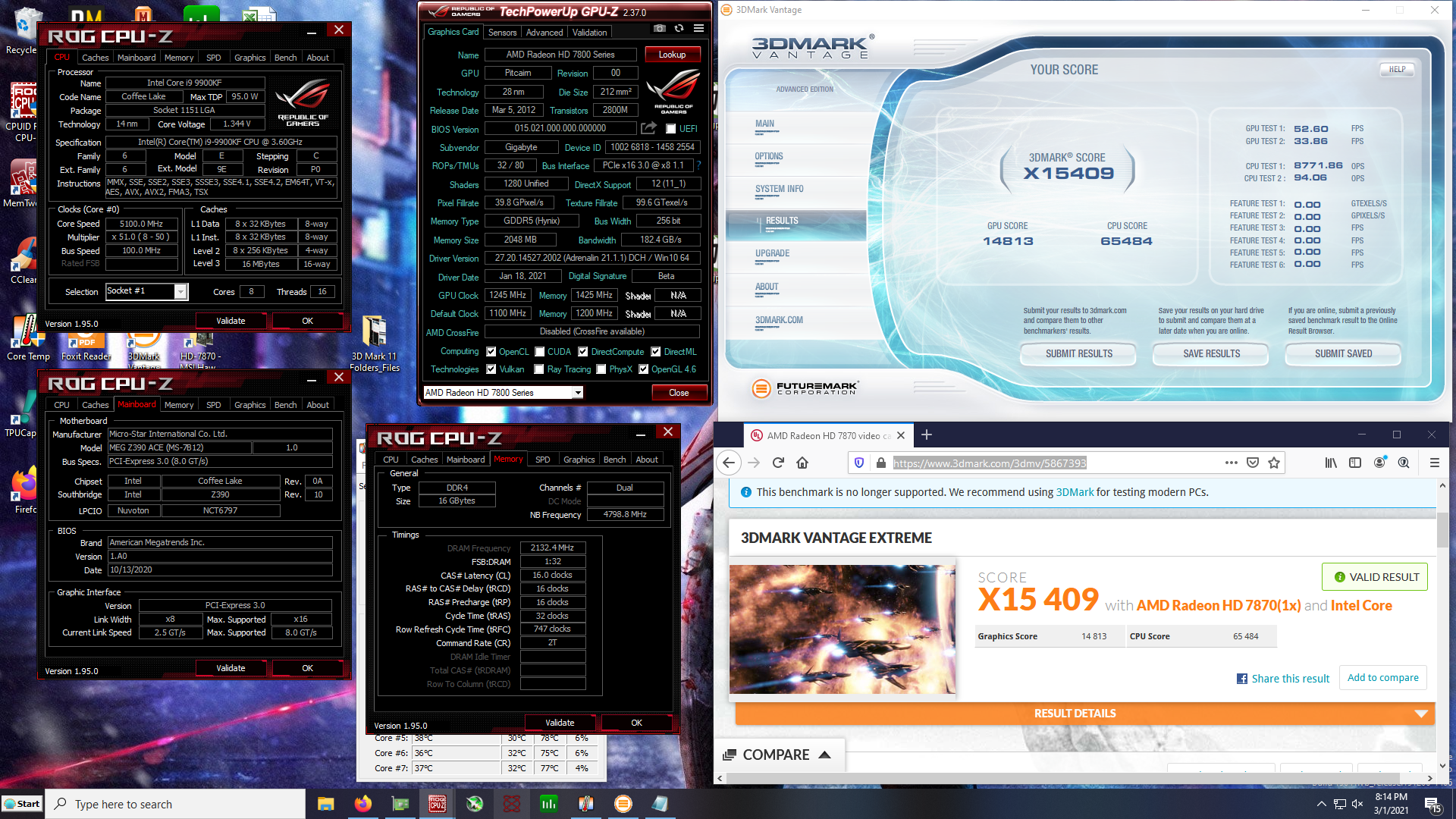Bookmark this page with the star icon
This screenshot has width=1456, height=819.
click(x=1274, y=463)
